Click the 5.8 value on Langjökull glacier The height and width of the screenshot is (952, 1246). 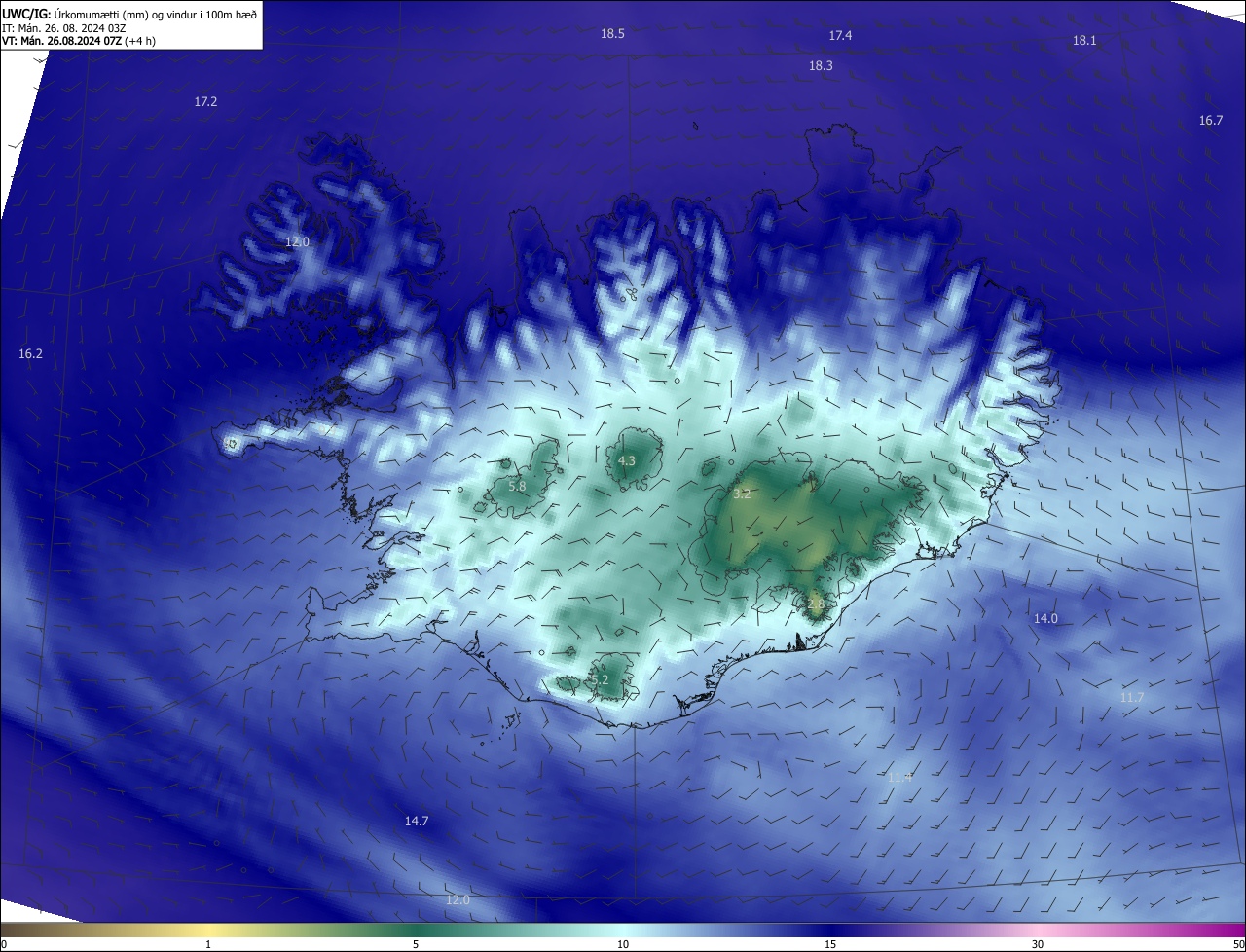coord(517,487)
